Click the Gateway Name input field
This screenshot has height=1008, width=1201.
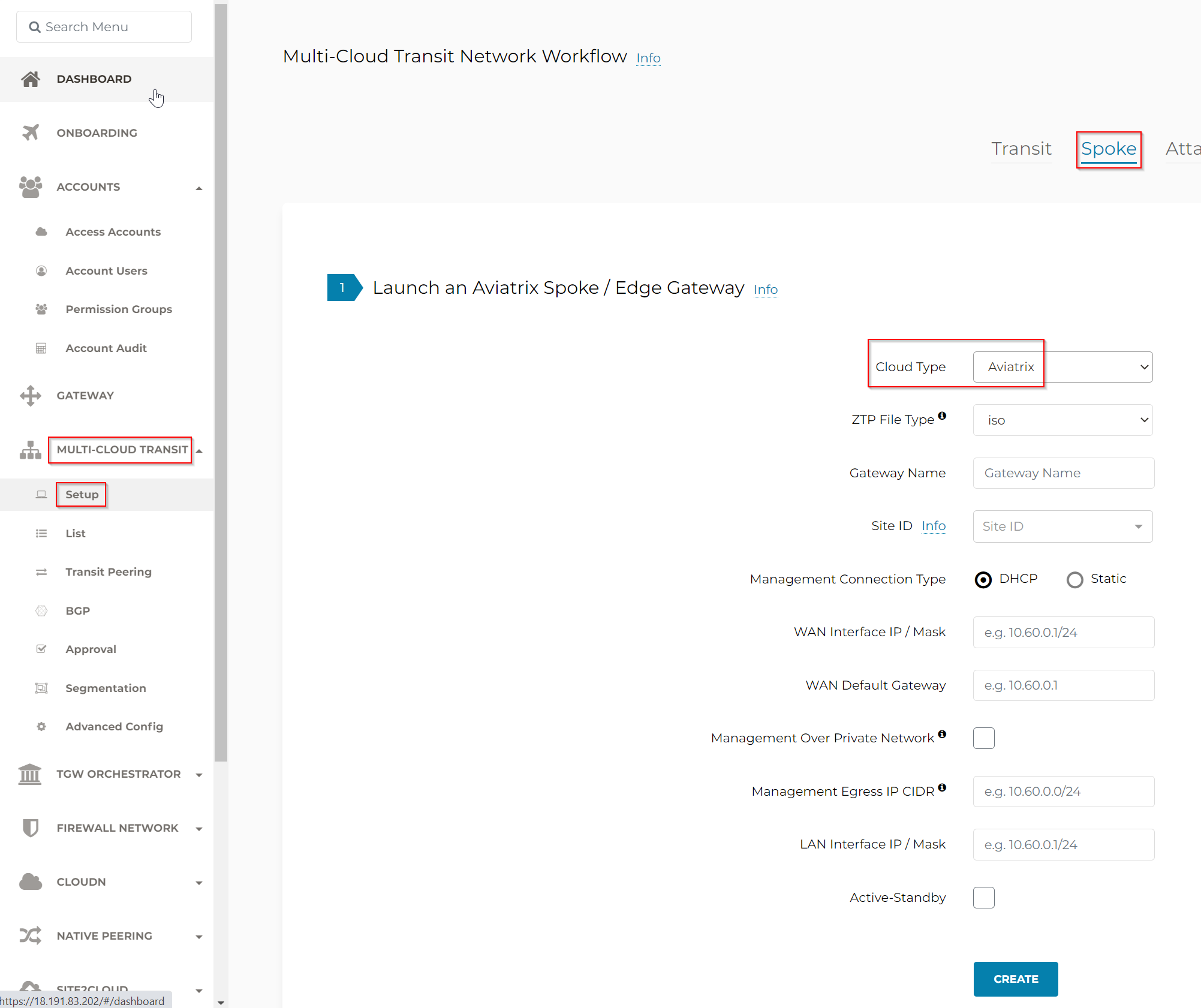pos(1064,473)
